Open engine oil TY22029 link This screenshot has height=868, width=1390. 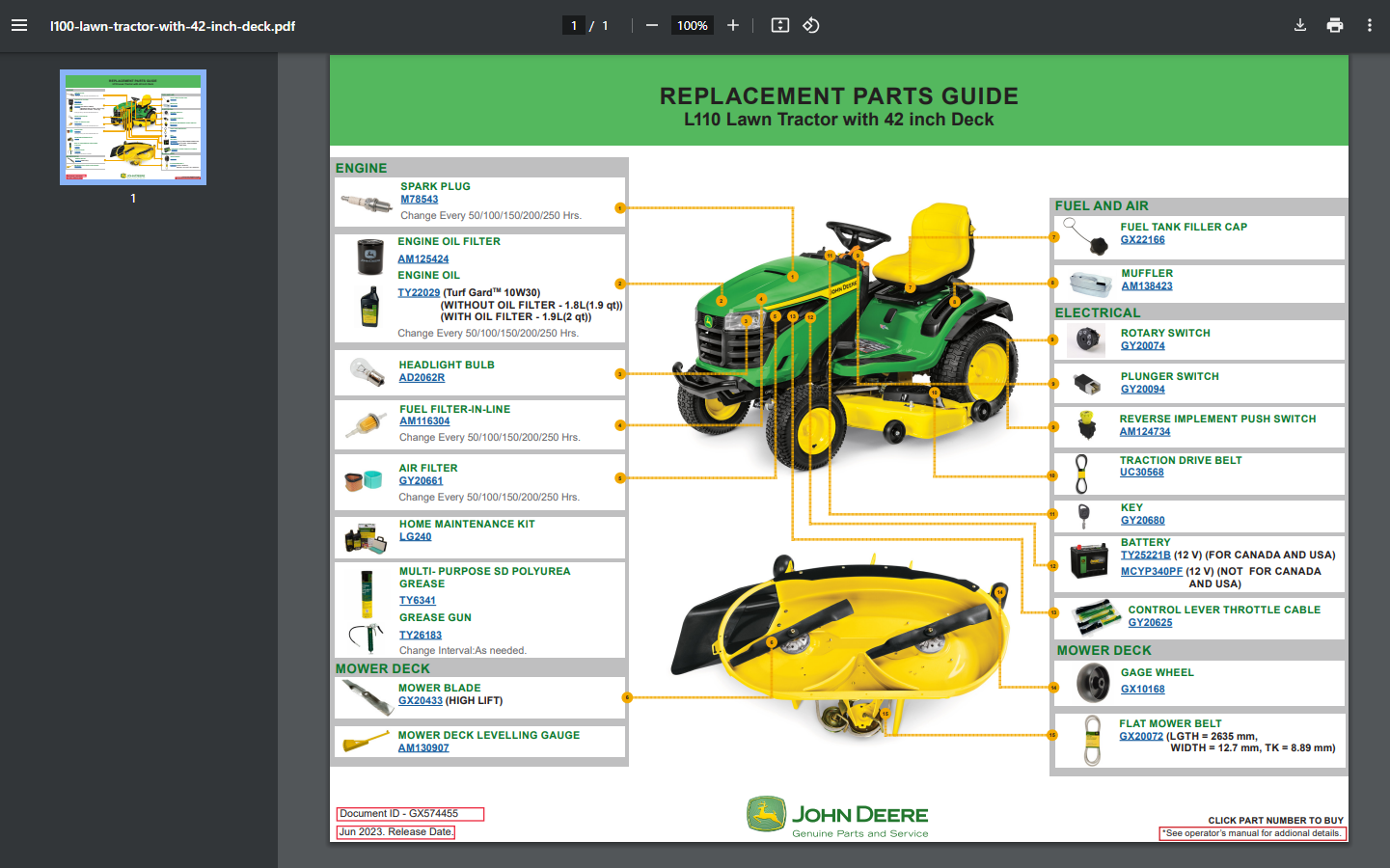tap(419, 293)
